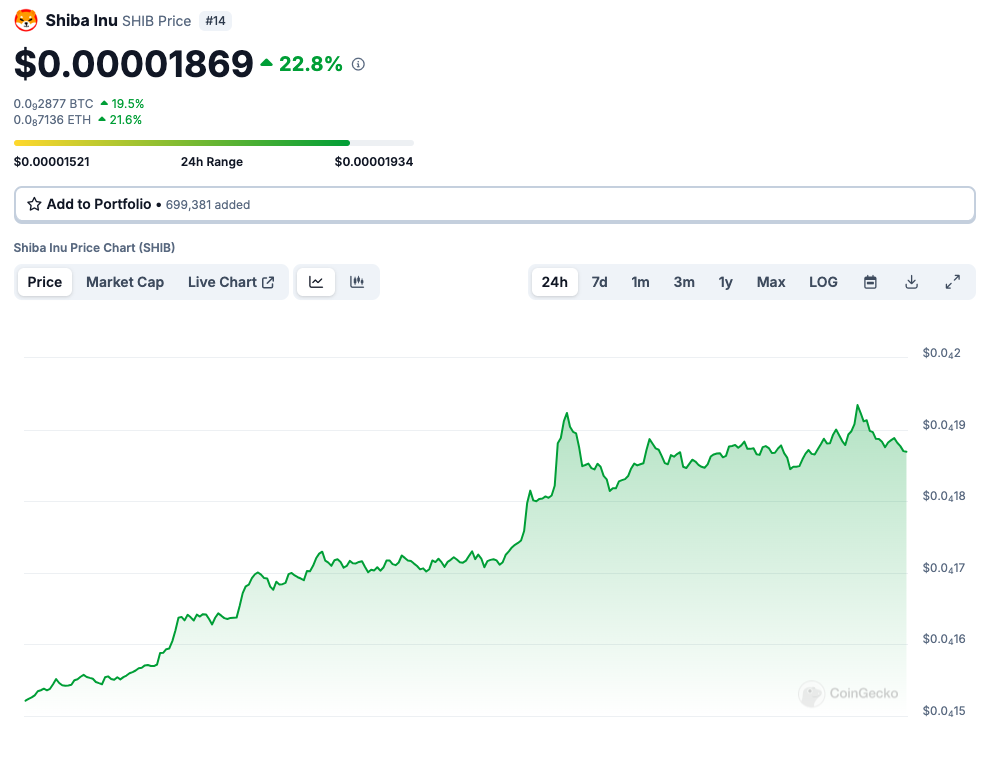Select the Max time range
This screenshot has height=760, width=996.
tap(771, 282)
